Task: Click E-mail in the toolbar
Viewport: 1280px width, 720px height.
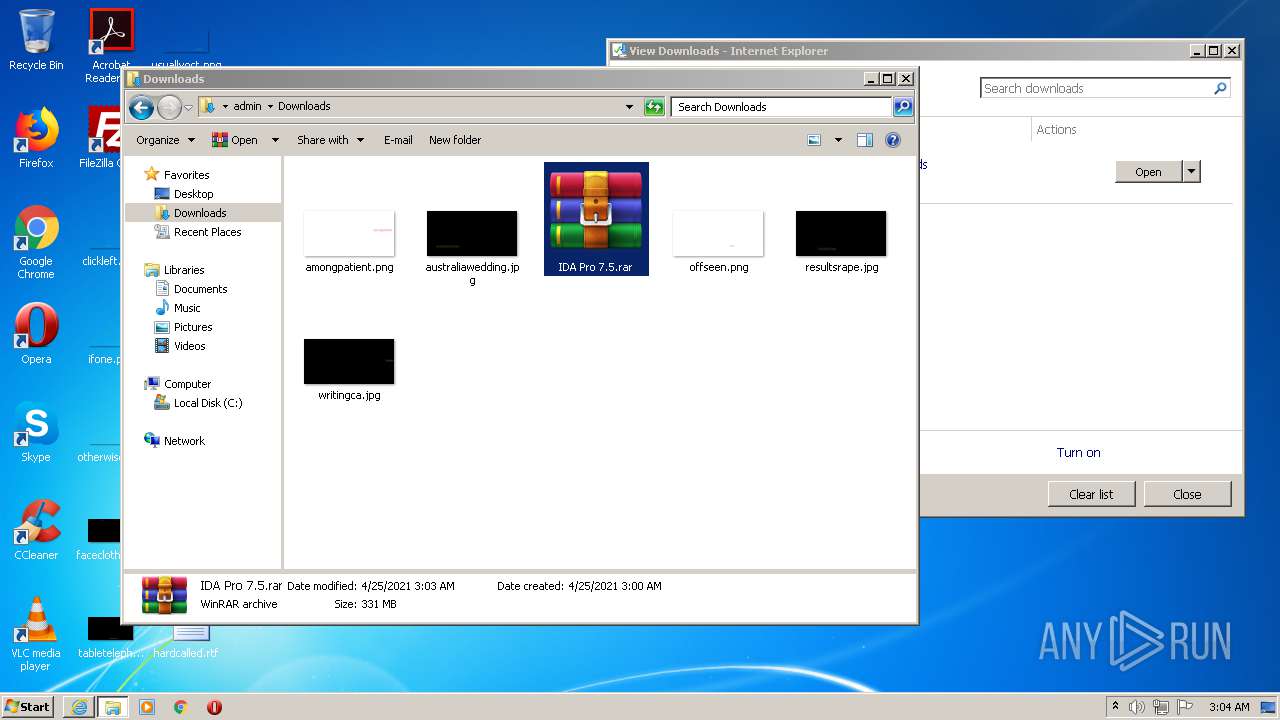Action: pyautogui.click(x=398, y=140)
